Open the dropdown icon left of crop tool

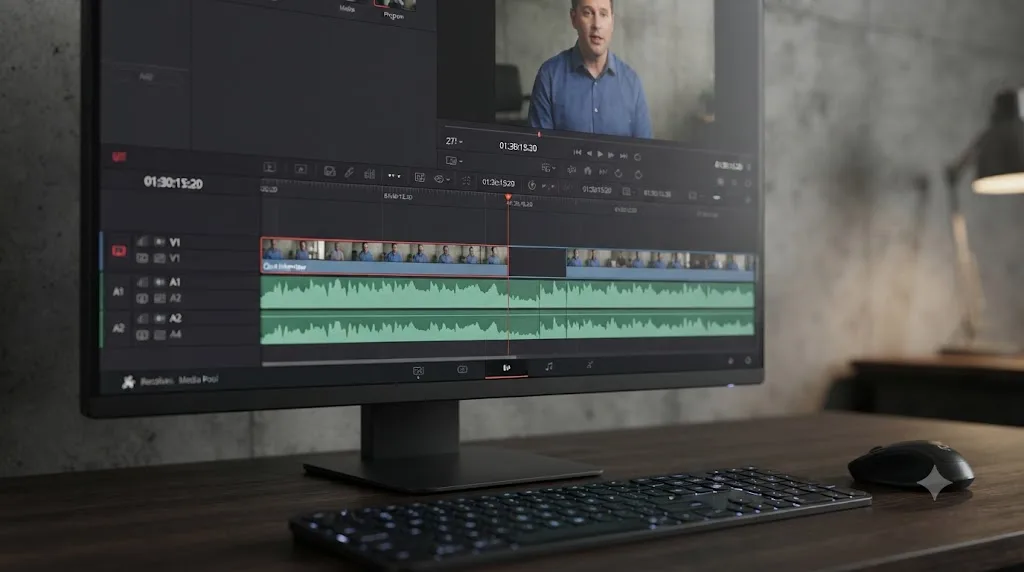[549, 168]
